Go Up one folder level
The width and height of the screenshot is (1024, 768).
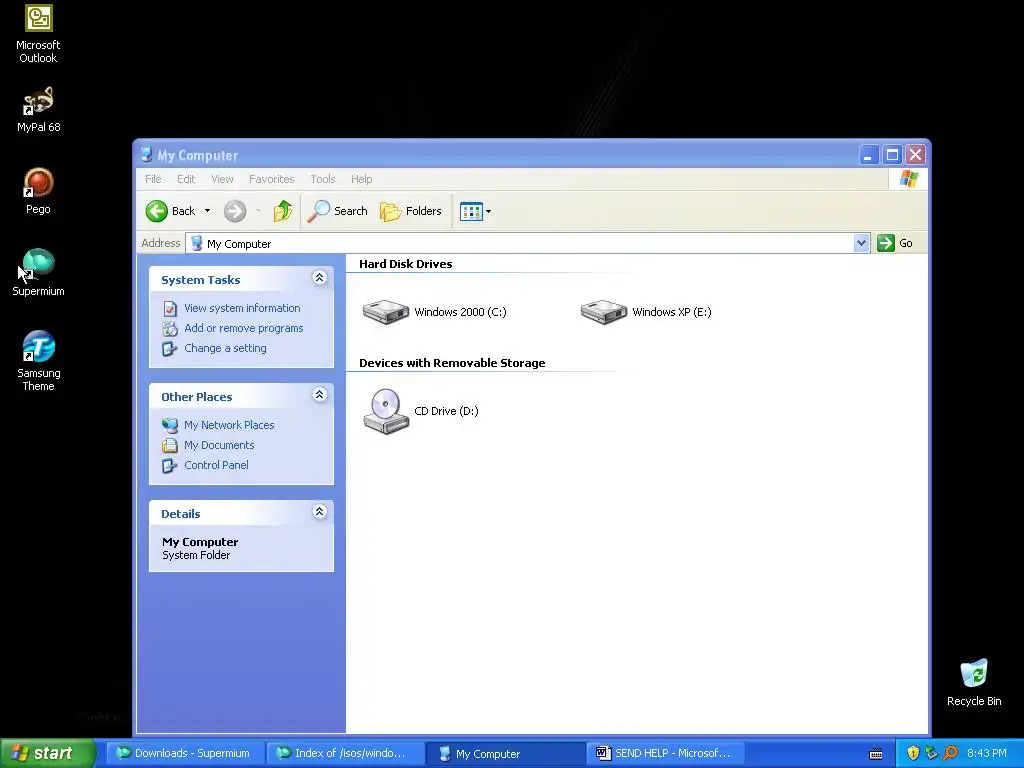coord(282,211)
